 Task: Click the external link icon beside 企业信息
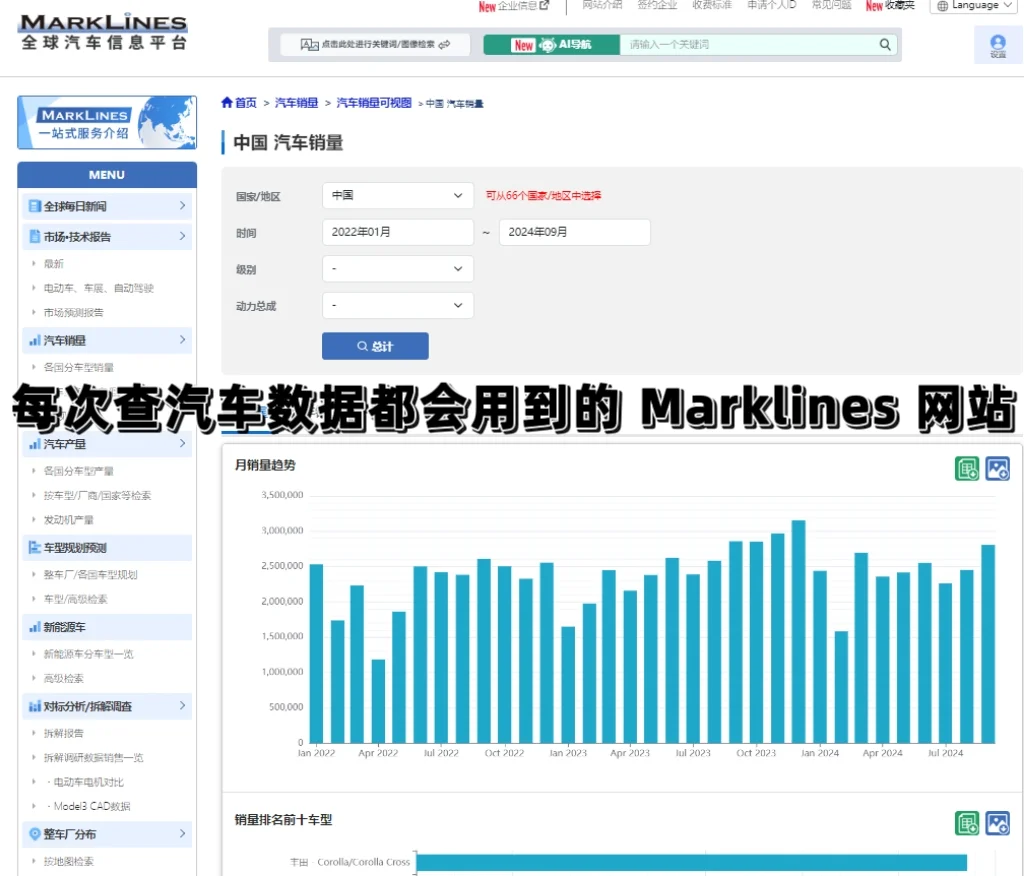(544, 5)
